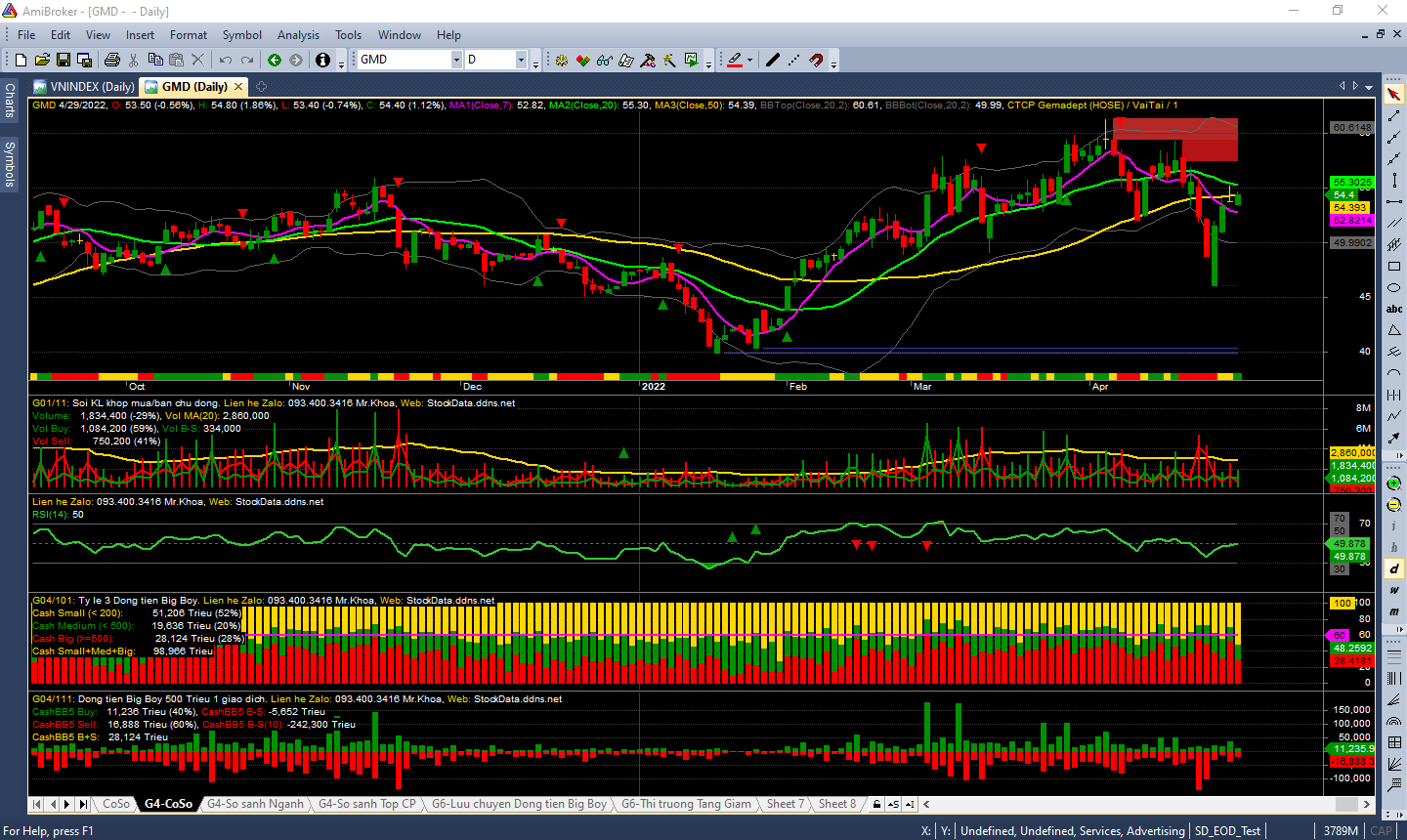The width and height of the screenshot is (1407, 840).
Task: Open the interval 'D' dropdown arrow
Action: (521, 60)
